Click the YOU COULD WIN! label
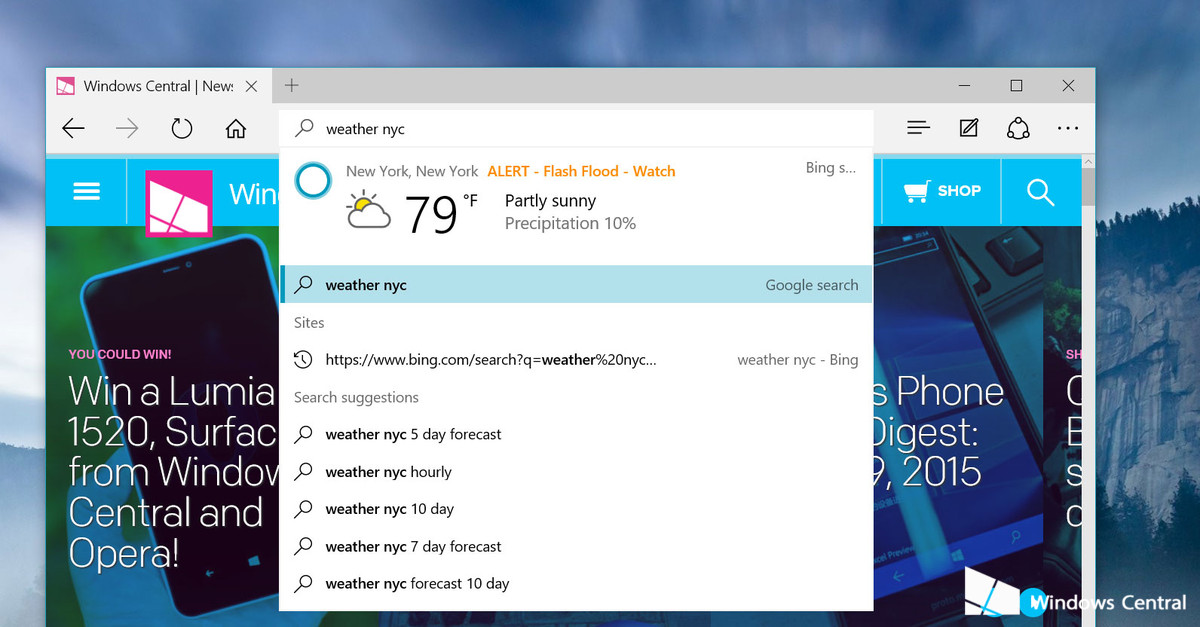Viewport: 1200px width, 627px height. coord(120,354)
